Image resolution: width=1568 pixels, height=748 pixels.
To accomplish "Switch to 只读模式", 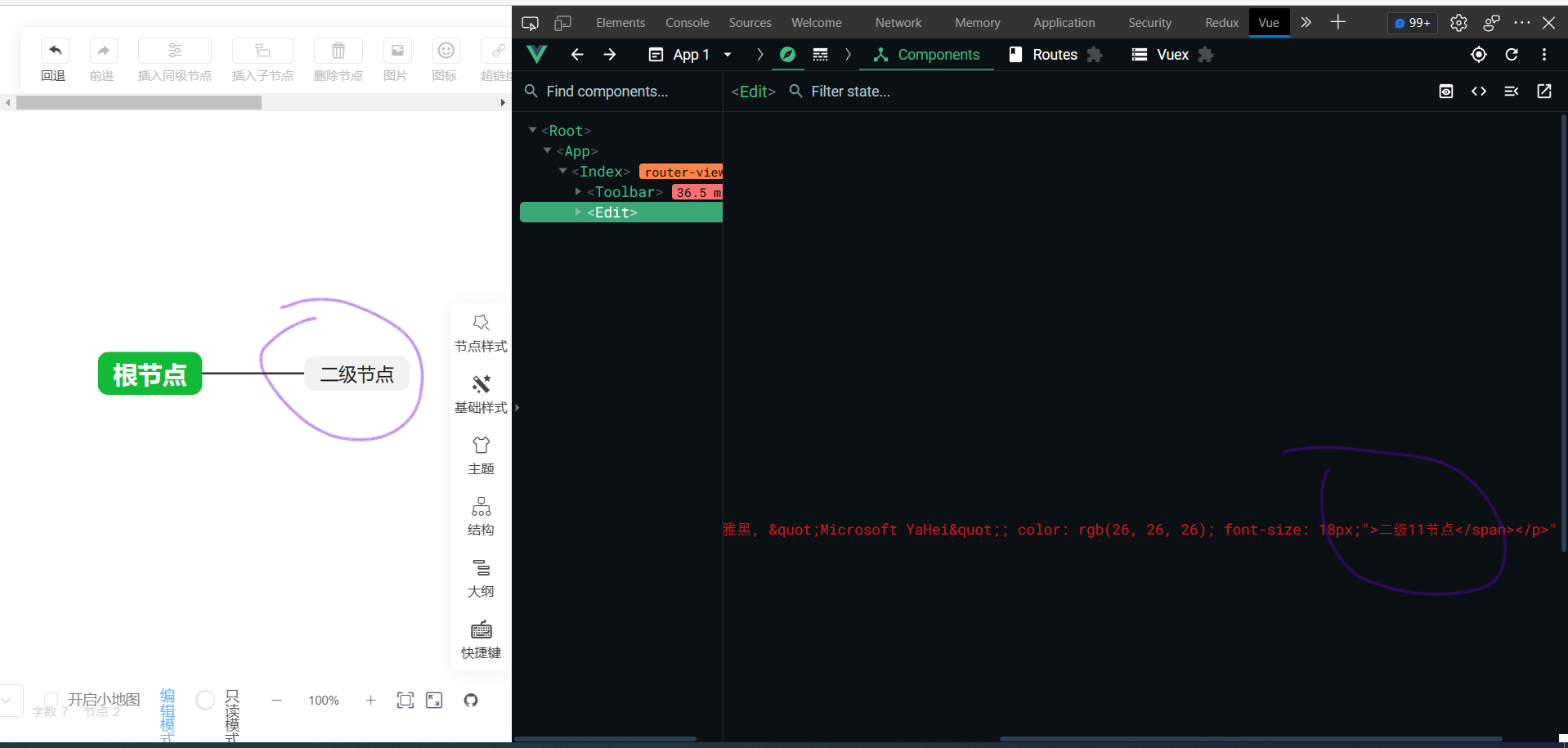I will (231, 713).
